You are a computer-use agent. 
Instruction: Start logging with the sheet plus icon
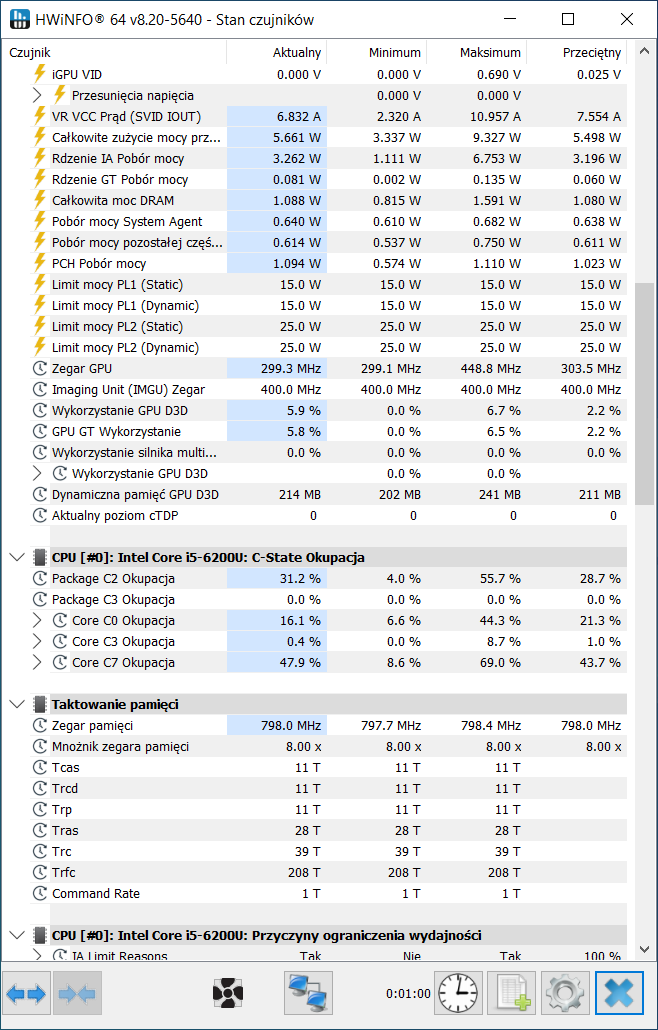point(512,994)
